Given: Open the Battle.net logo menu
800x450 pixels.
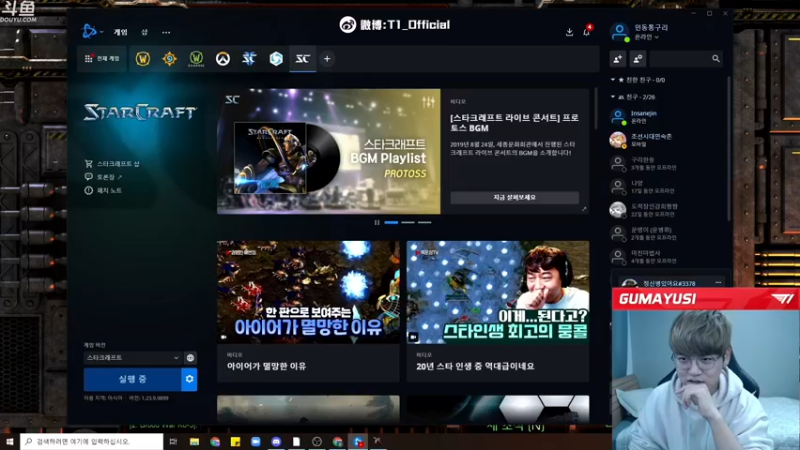Looking at the screenshot, I should pyautogui.click(x=92, y=32).
